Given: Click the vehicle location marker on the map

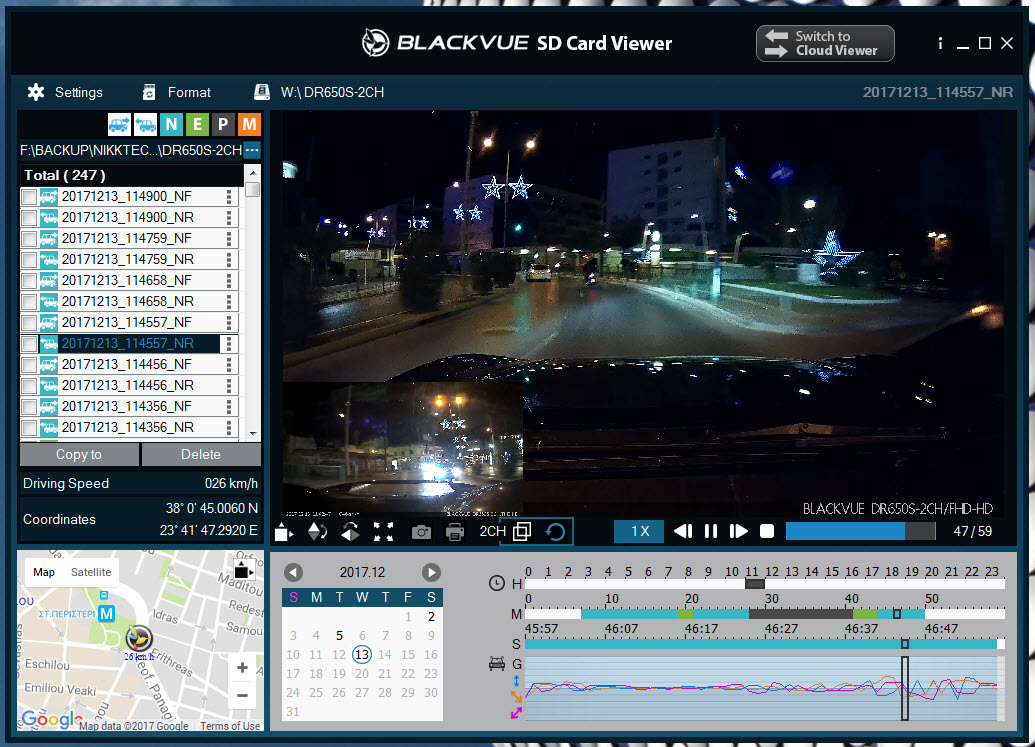Looking at the screenshot, I should (139, 637).
